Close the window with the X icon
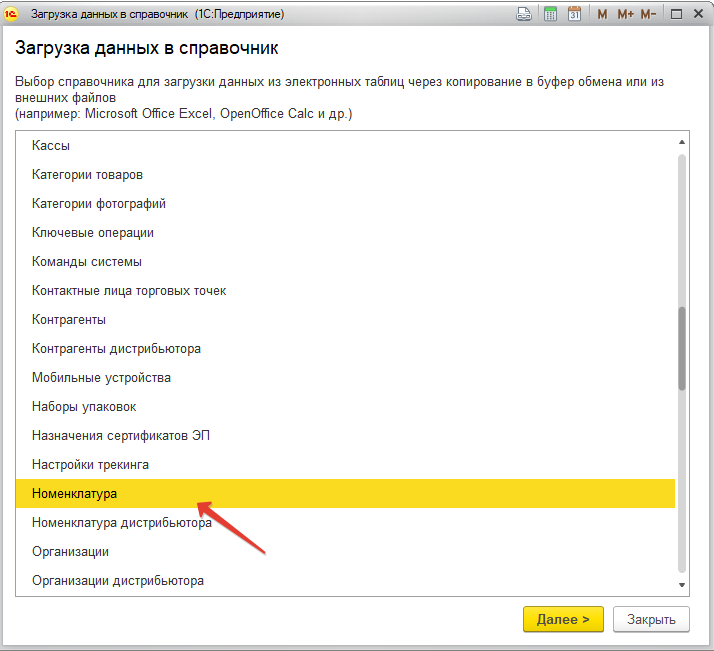Screen dimensions: 714x651 (699, 14)
